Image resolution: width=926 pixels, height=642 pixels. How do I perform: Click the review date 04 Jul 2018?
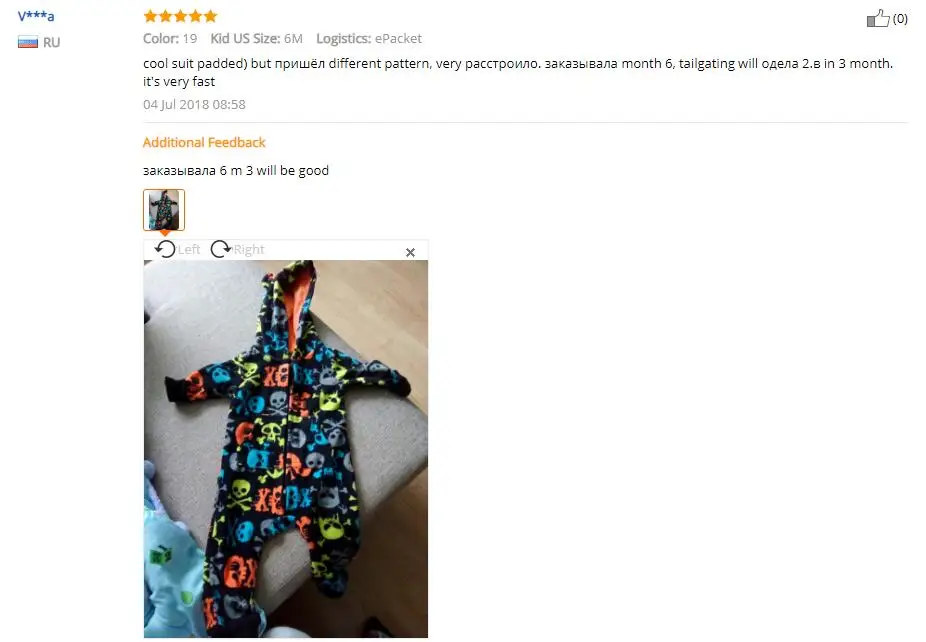coord(194,105)
